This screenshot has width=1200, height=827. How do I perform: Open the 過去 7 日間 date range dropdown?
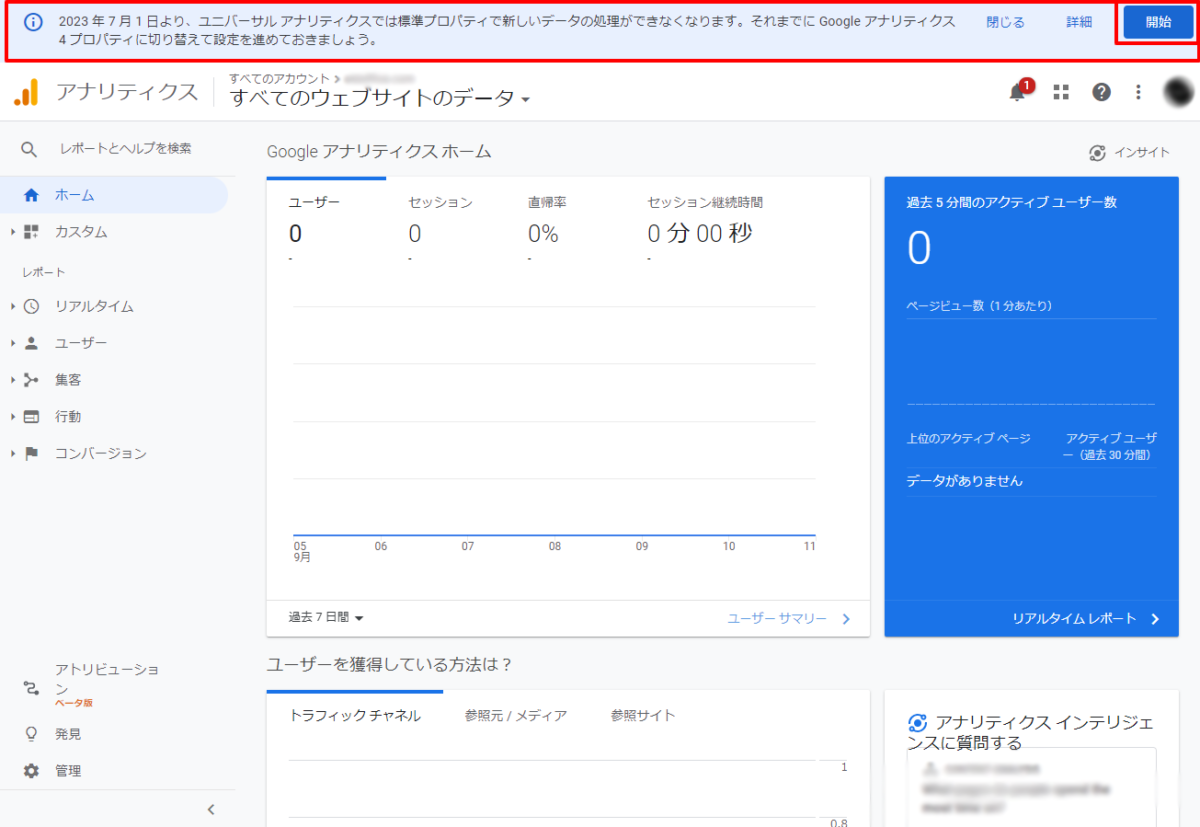click(x=326, y=618)
